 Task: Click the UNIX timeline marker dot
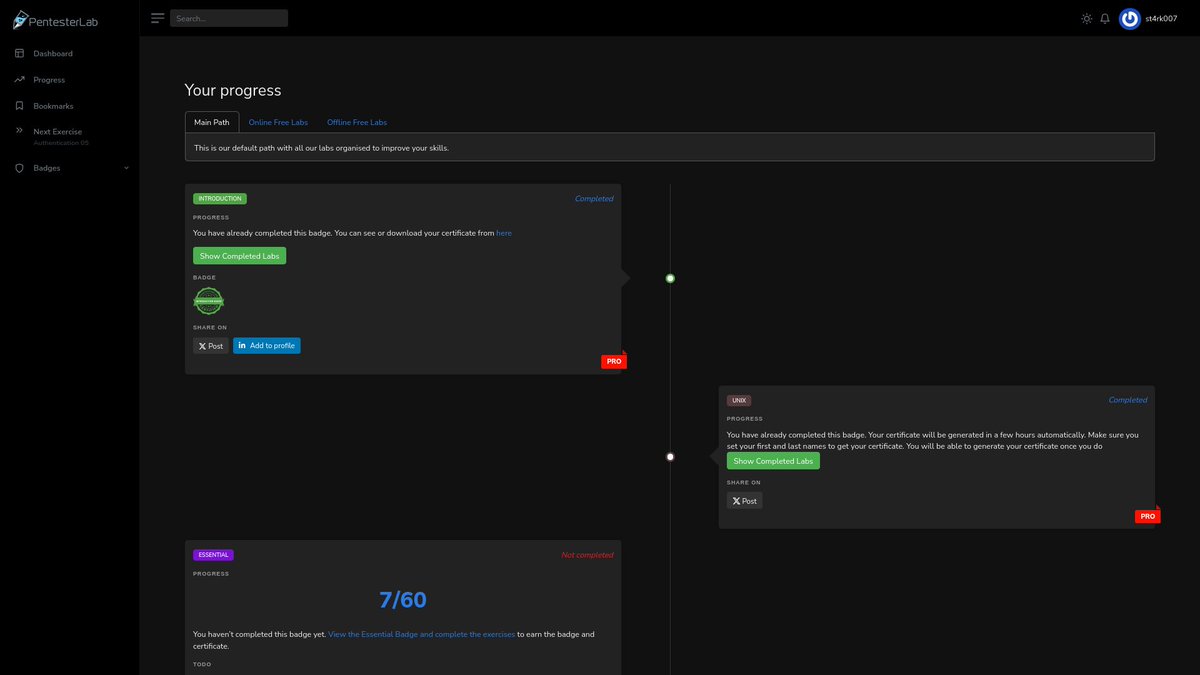(670, 456)
